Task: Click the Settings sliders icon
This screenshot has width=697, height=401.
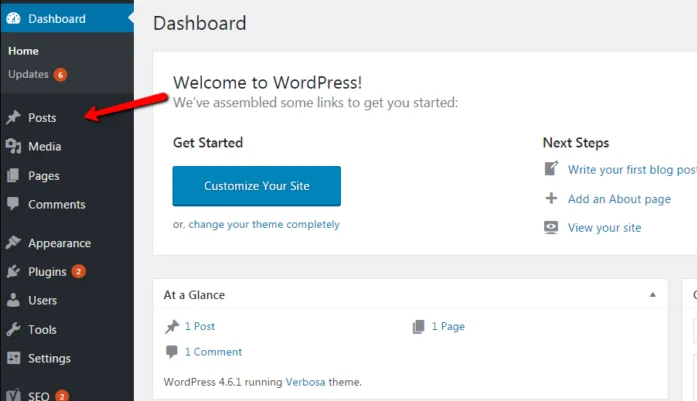Action: click(13, 358)
